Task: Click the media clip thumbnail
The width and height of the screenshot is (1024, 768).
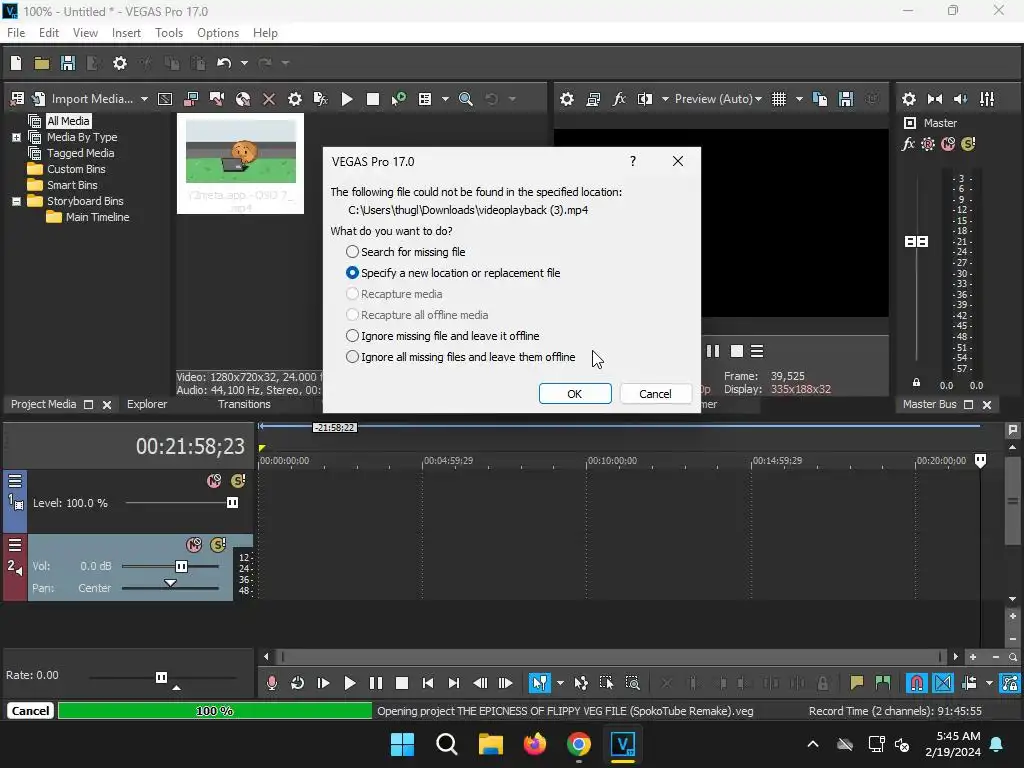Action: tap(240, 152)
